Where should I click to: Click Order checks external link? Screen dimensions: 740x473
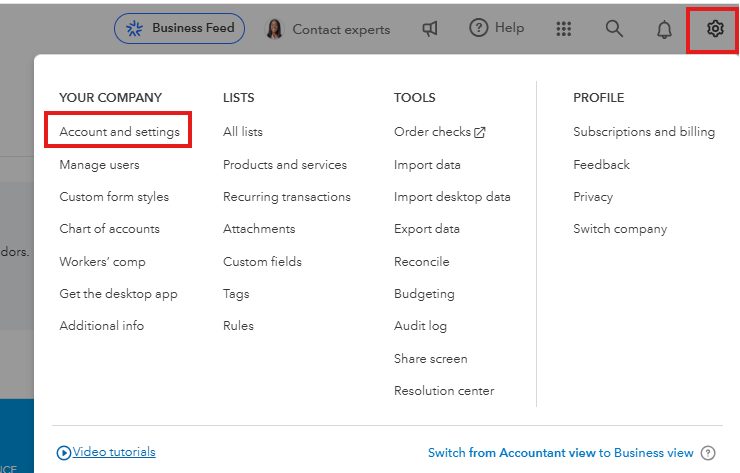(439, 132)
